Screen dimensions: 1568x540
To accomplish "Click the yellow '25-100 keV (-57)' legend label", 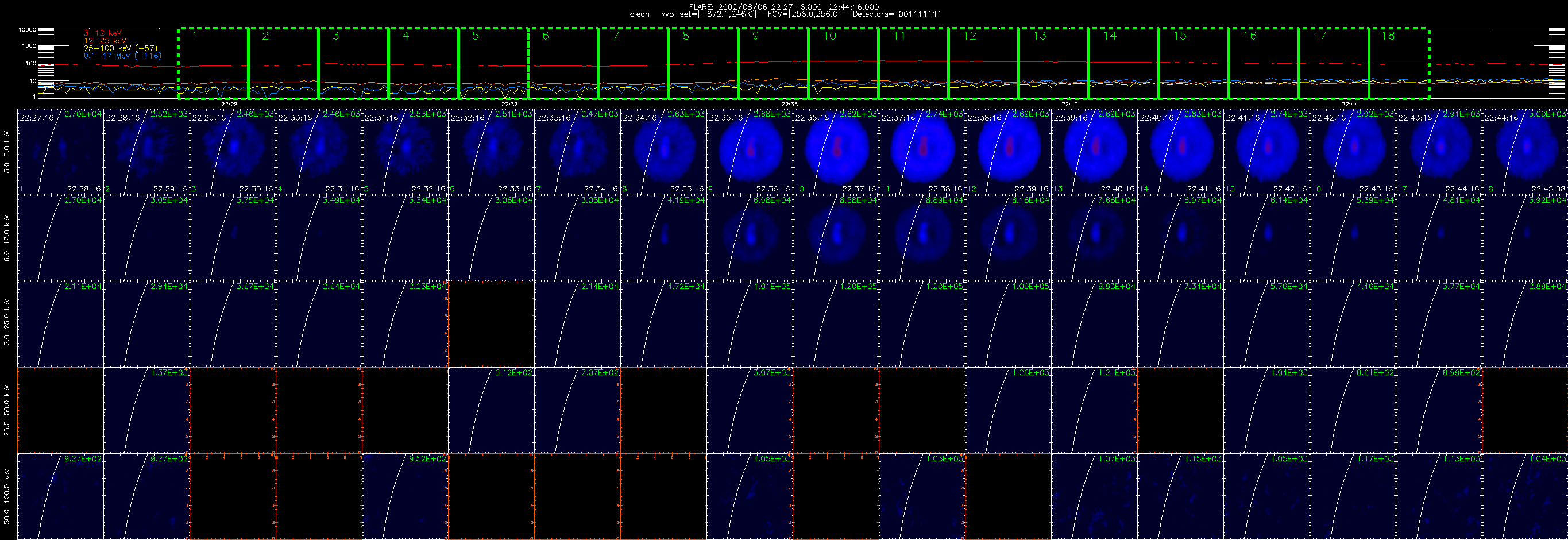I will (120, 48).
